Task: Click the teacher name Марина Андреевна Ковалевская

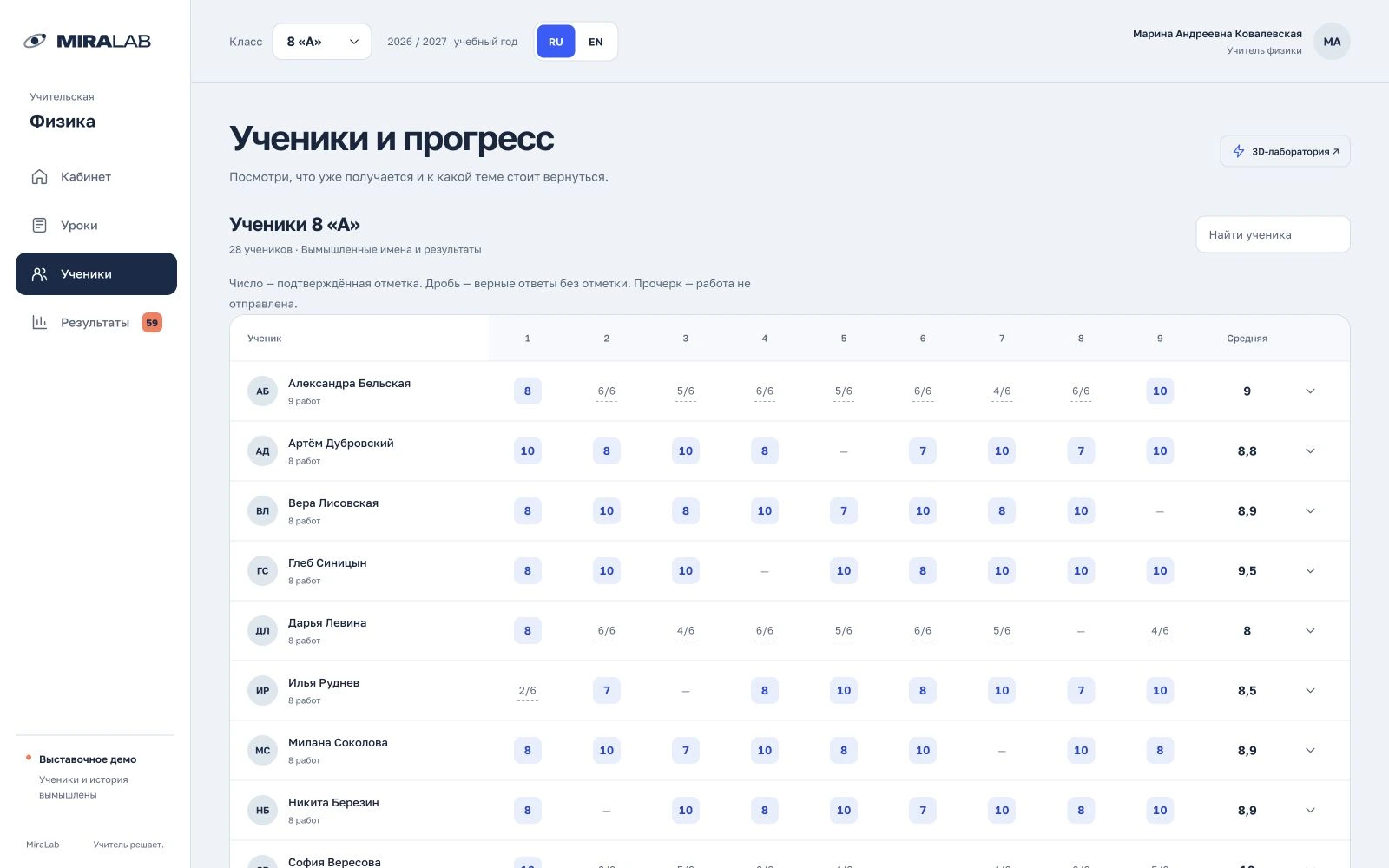Action: (x=1217, y=34)
